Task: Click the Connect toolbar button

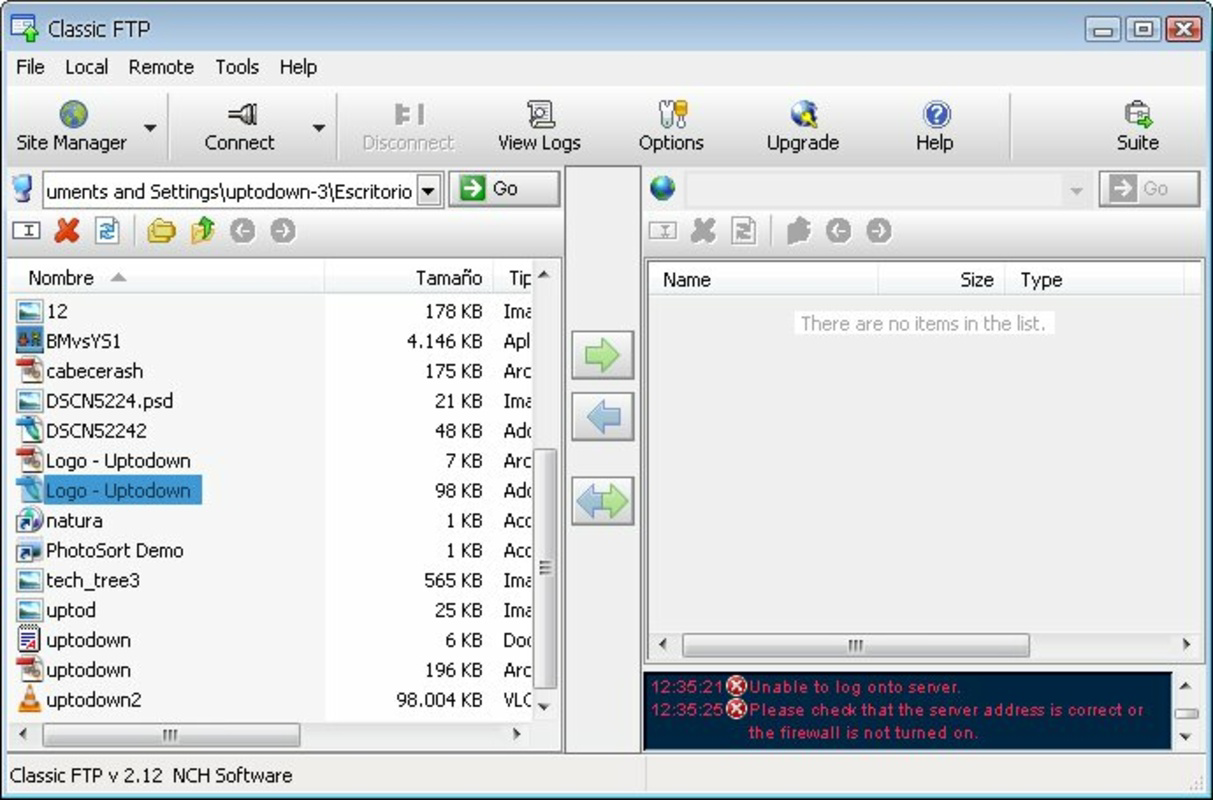Action: click(x=240, y=127)
